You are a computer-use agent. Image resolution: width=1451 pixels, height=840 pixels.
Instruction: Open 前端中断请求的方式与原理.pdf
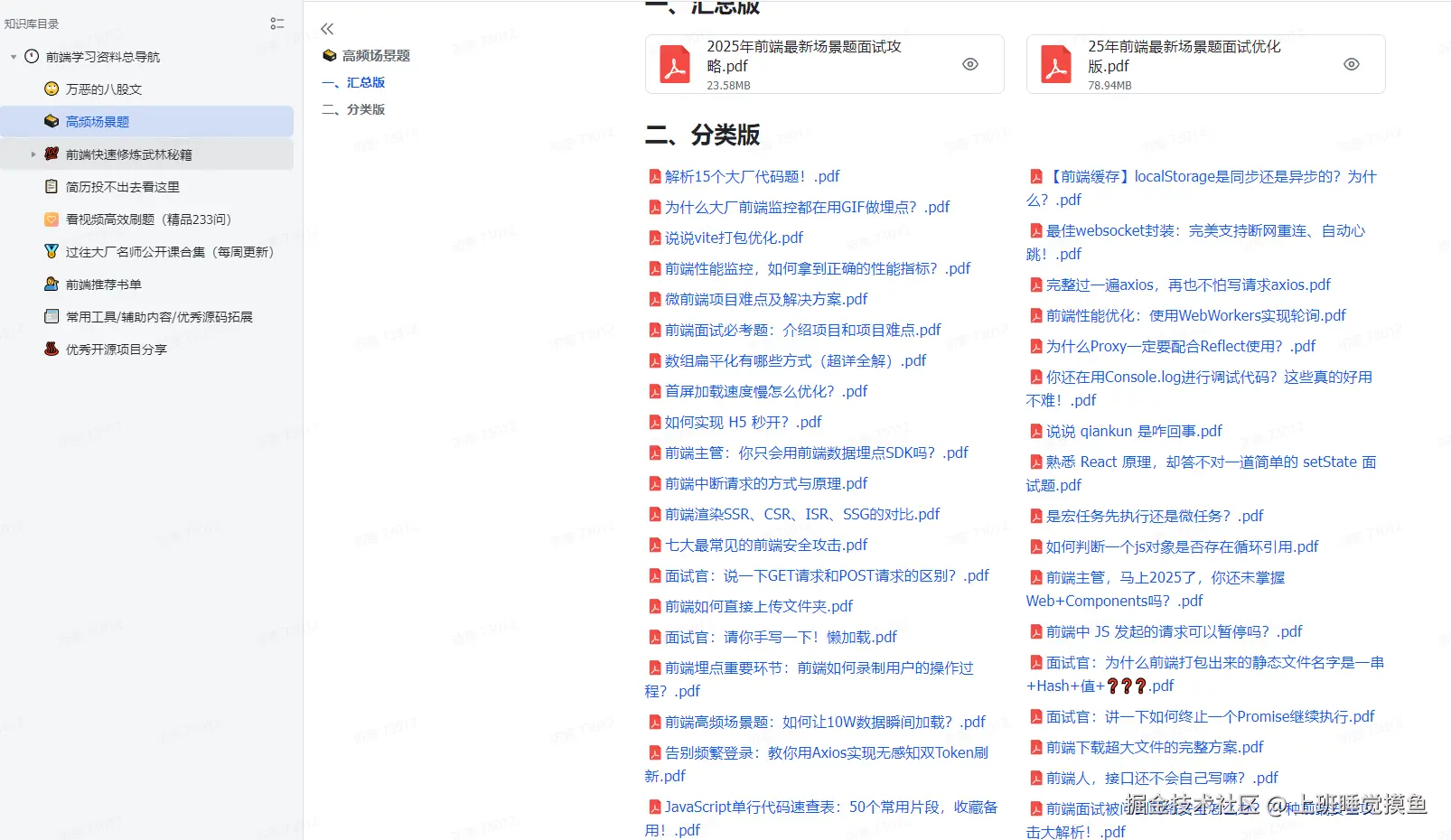766,483
